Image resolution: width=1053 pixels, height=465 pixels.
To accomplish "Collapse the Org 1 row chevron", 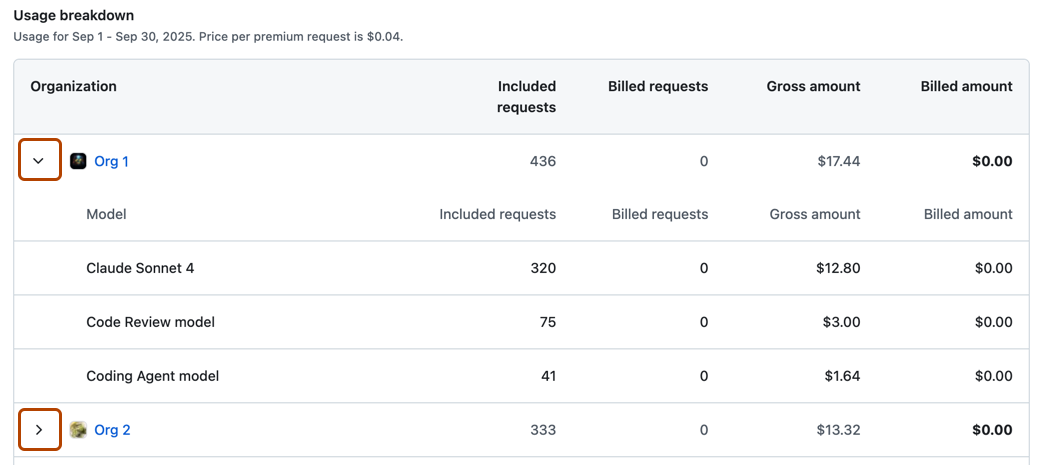I will (x=40, y=161).
